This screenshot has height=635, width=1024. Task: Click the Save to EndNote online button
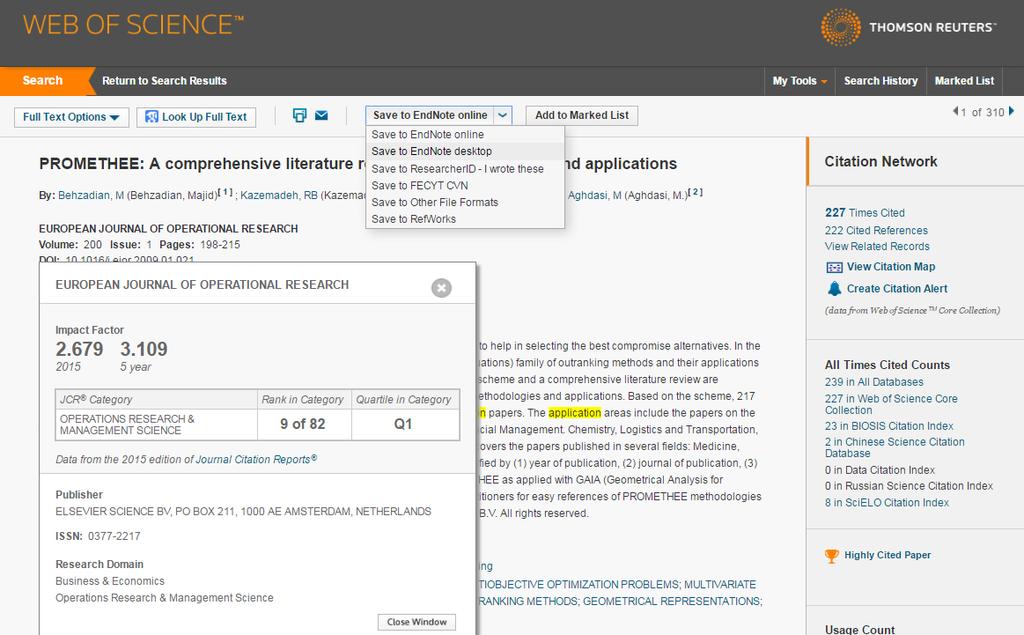click(x=430, y=116)
